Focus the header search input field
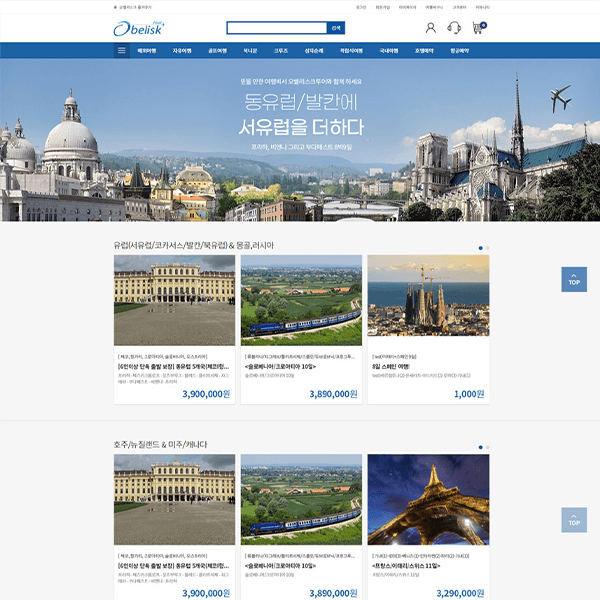The width and height of the screenshot is (600, 600). 277,28
